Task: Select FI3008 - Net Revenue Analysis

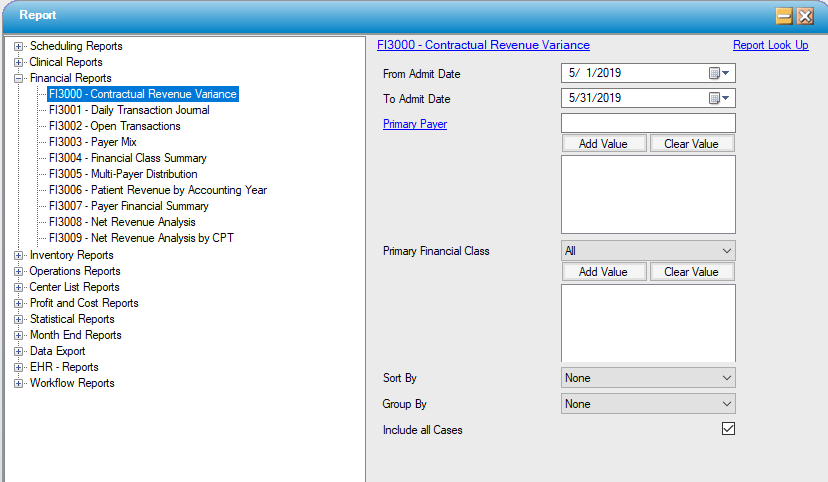Action: [x=123, y=222]
